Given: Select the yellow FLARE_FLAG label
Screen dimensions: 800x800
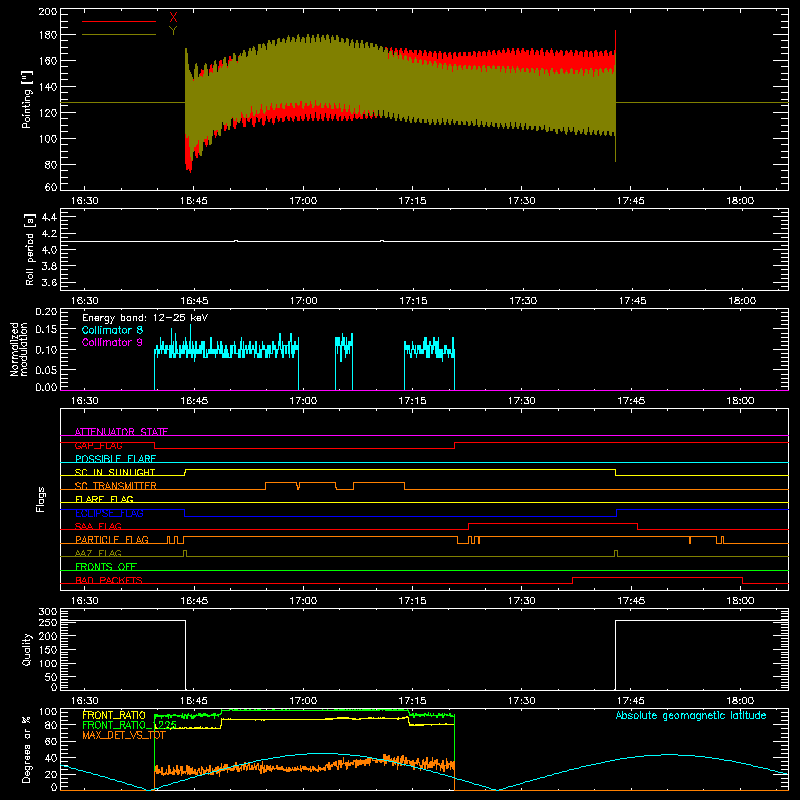Looking at the screenshot, I should pyautogui.click(x=104, y=499).
